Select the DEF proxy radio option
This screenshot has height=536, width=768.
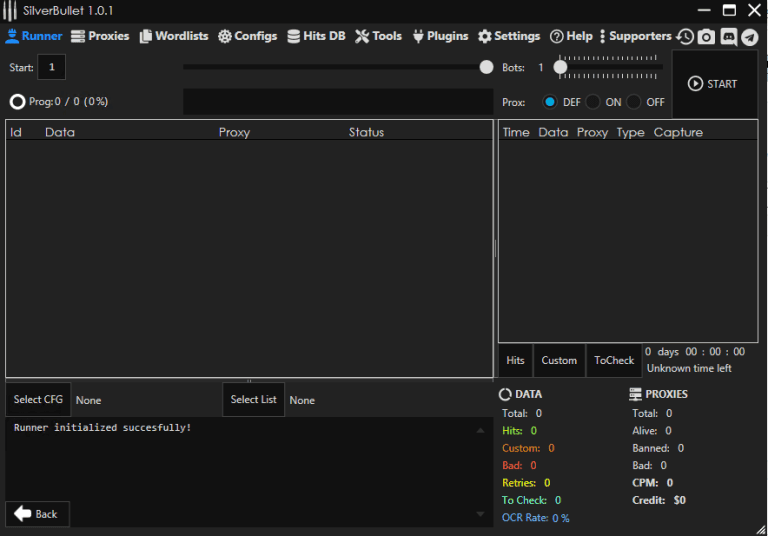point(550,102)
